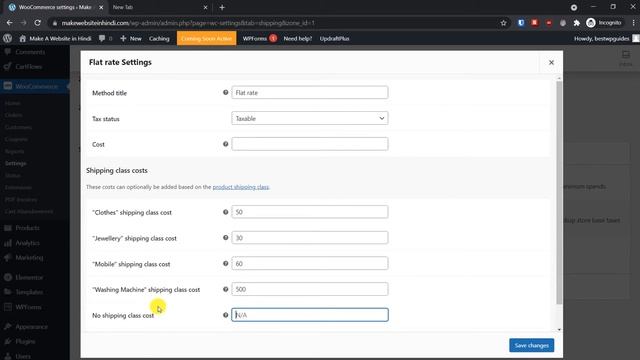Click the browser address bar URL
The image size is (640, 360).
[x=188, y=23]
